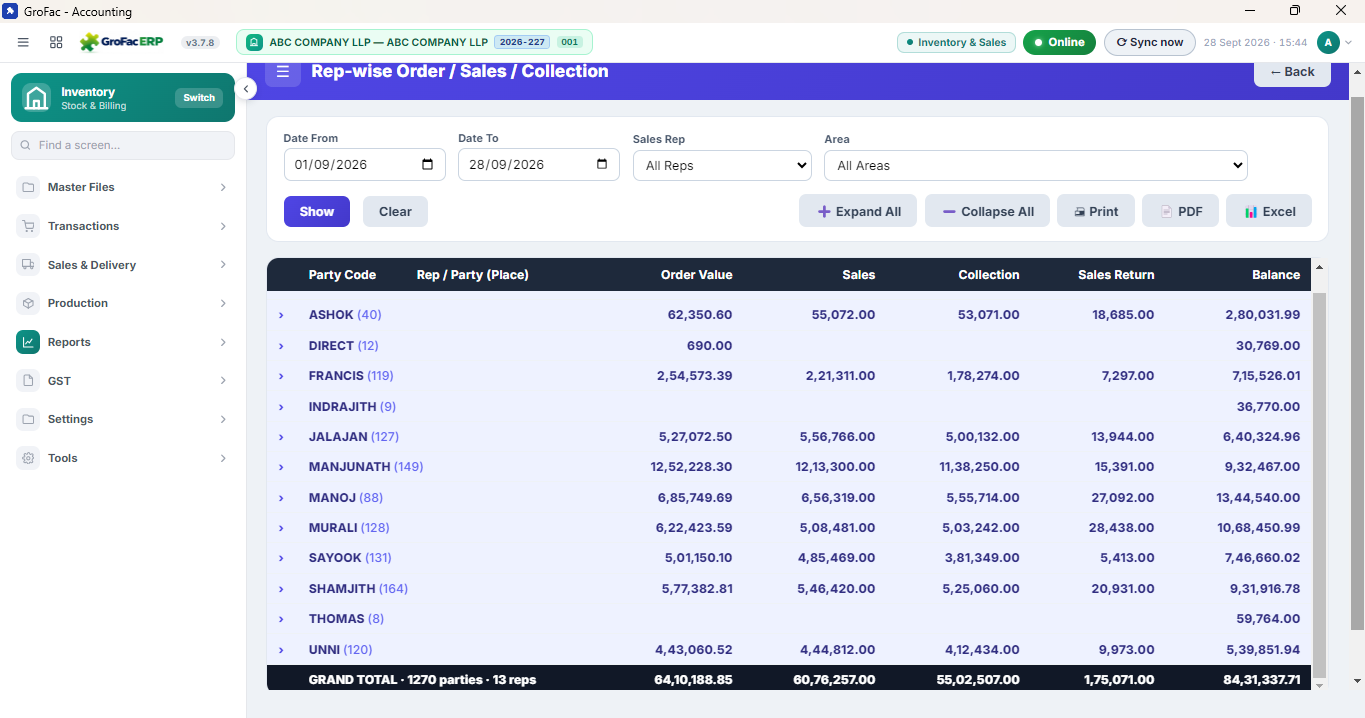The width and height of the screenshot is (1365, 718).
Task: Open the hamburger menu in top bar
Action: (23, 42)
